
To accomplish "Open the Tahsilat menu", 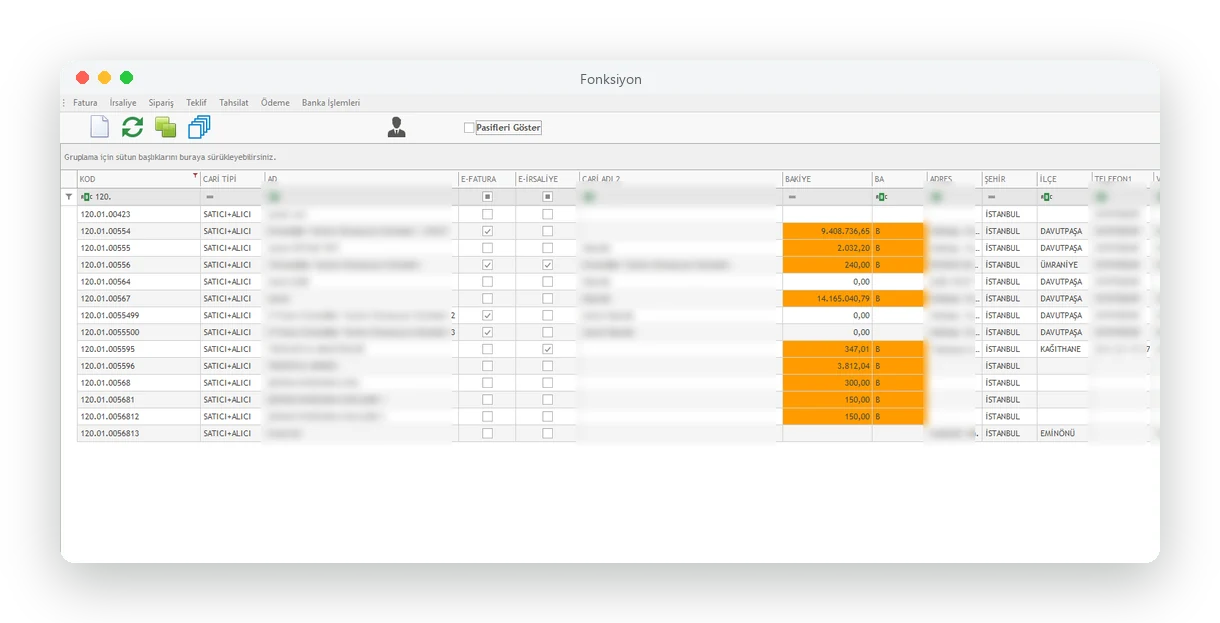I will click(234, 103).
